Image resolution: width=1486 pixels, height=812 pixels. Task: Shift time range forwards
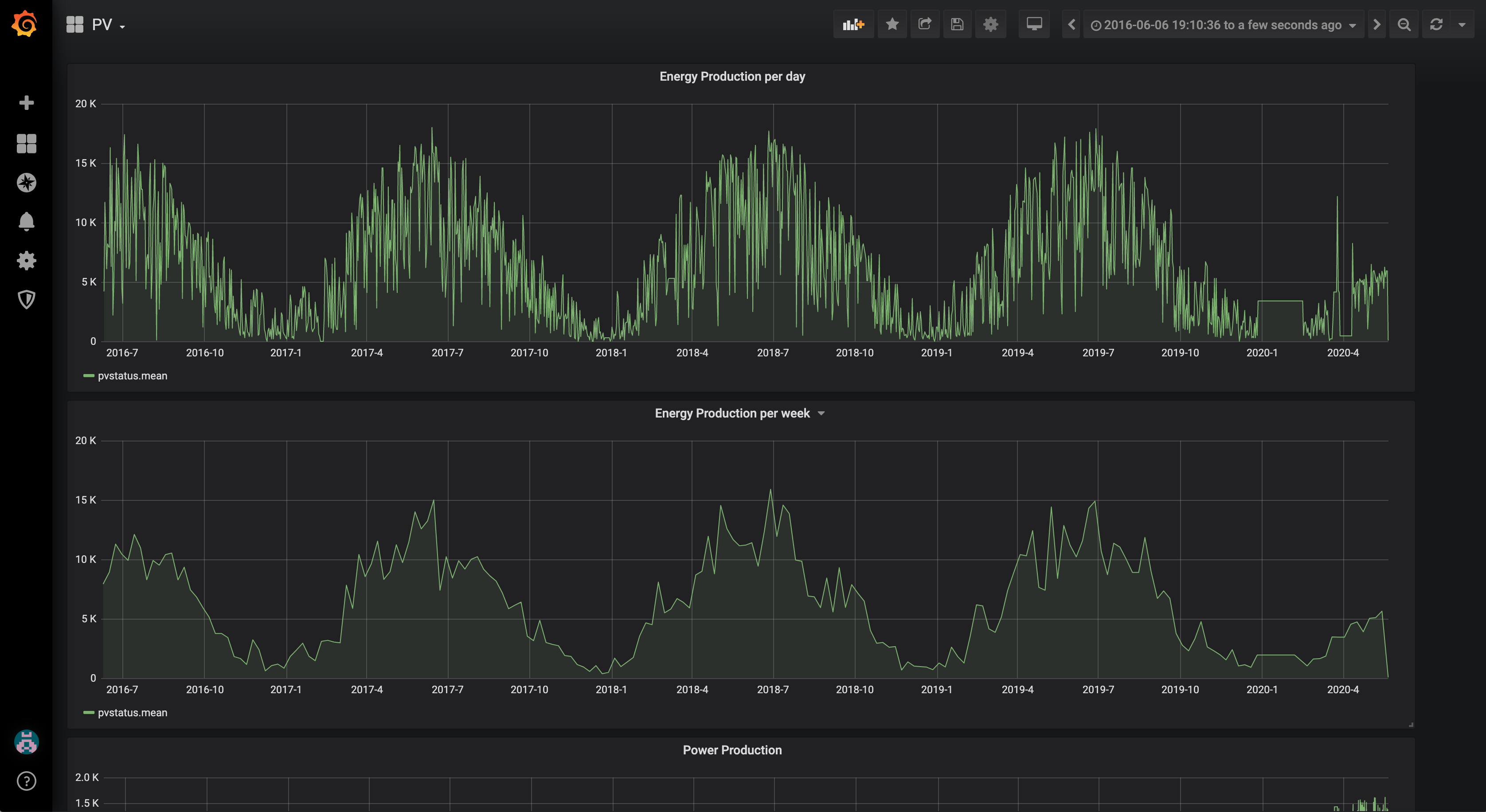click(1377, 24)
